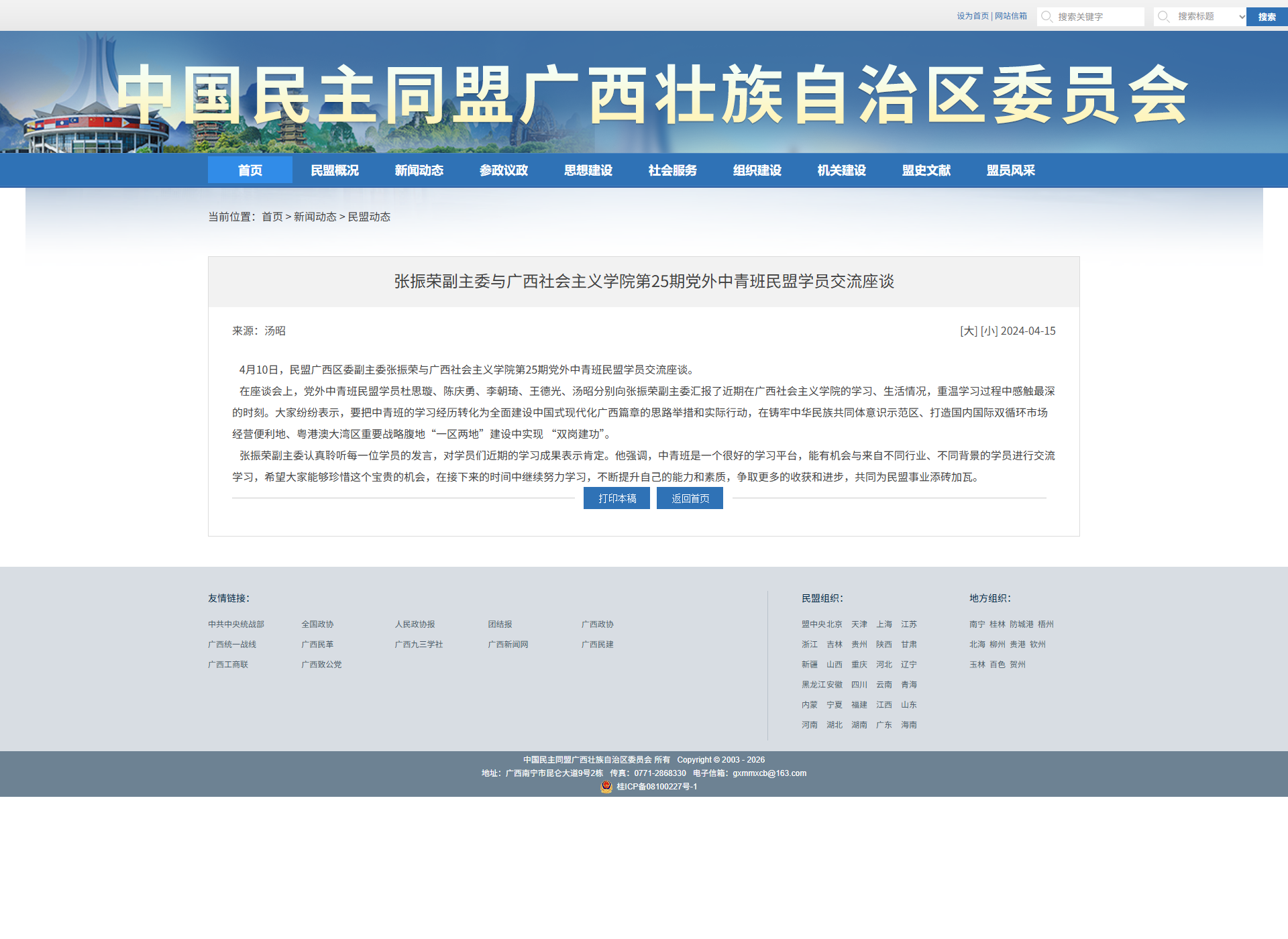Open the 广西民革 link

coord(317,645)
